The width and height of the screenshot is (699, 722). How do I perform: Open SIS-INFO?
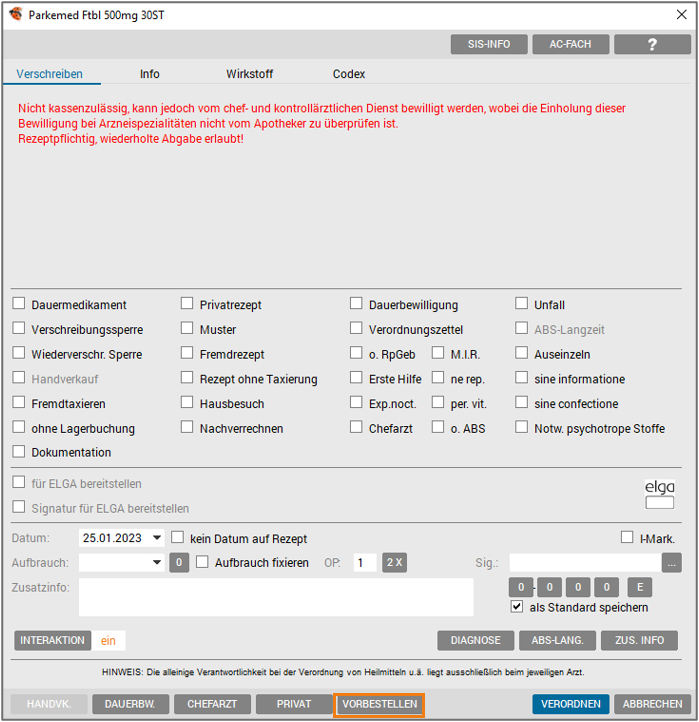tap(489, 44)
